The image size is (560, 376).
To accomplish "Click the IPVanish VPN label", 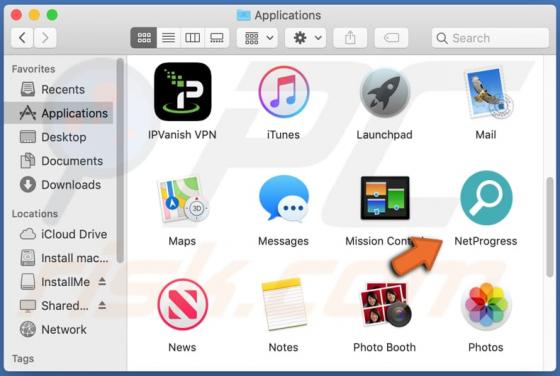I will click(182, 135).
